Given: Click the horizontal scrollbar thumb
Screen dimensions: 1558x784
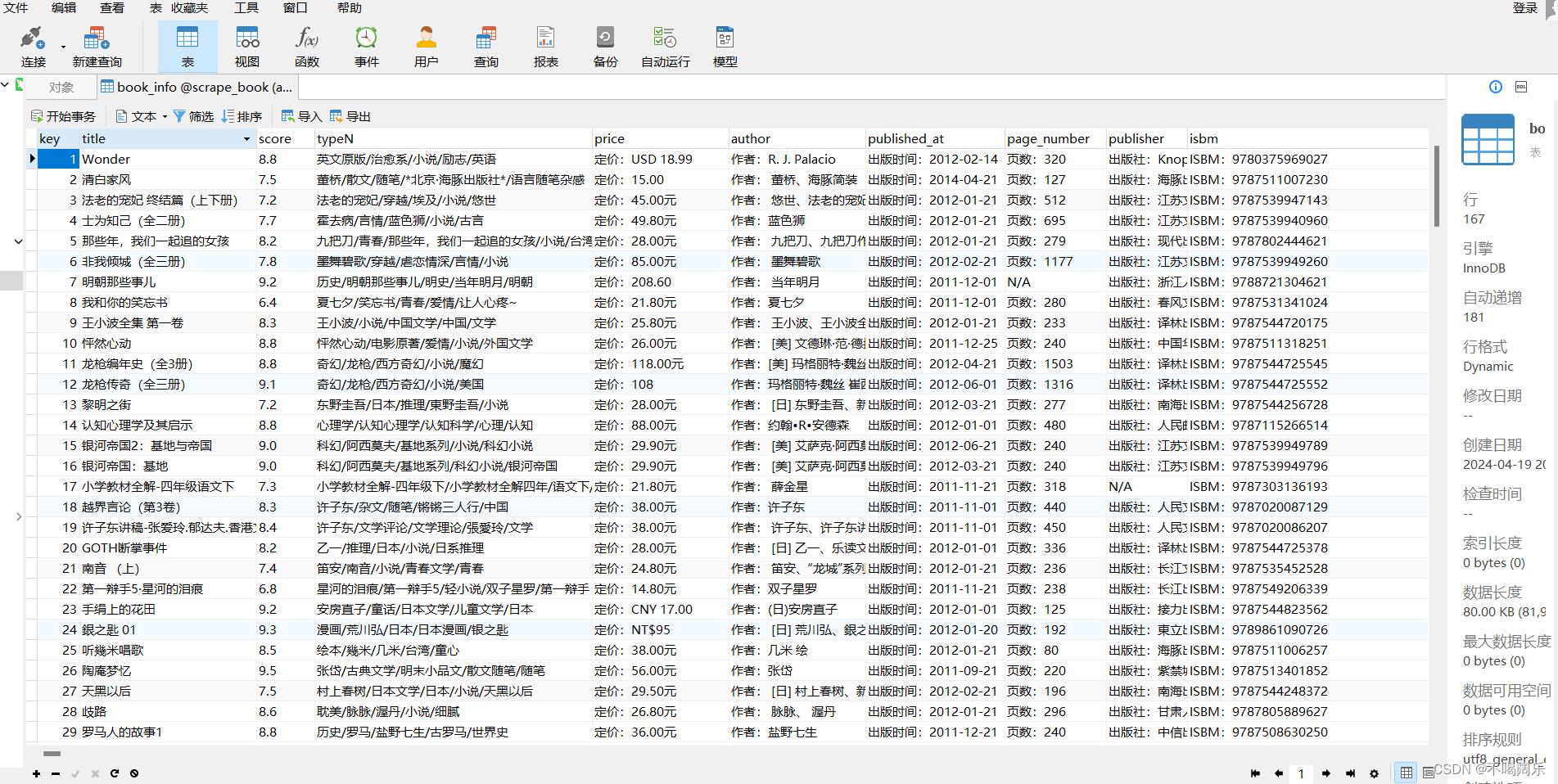Looking at the screenshot, I should pos(52,754).
